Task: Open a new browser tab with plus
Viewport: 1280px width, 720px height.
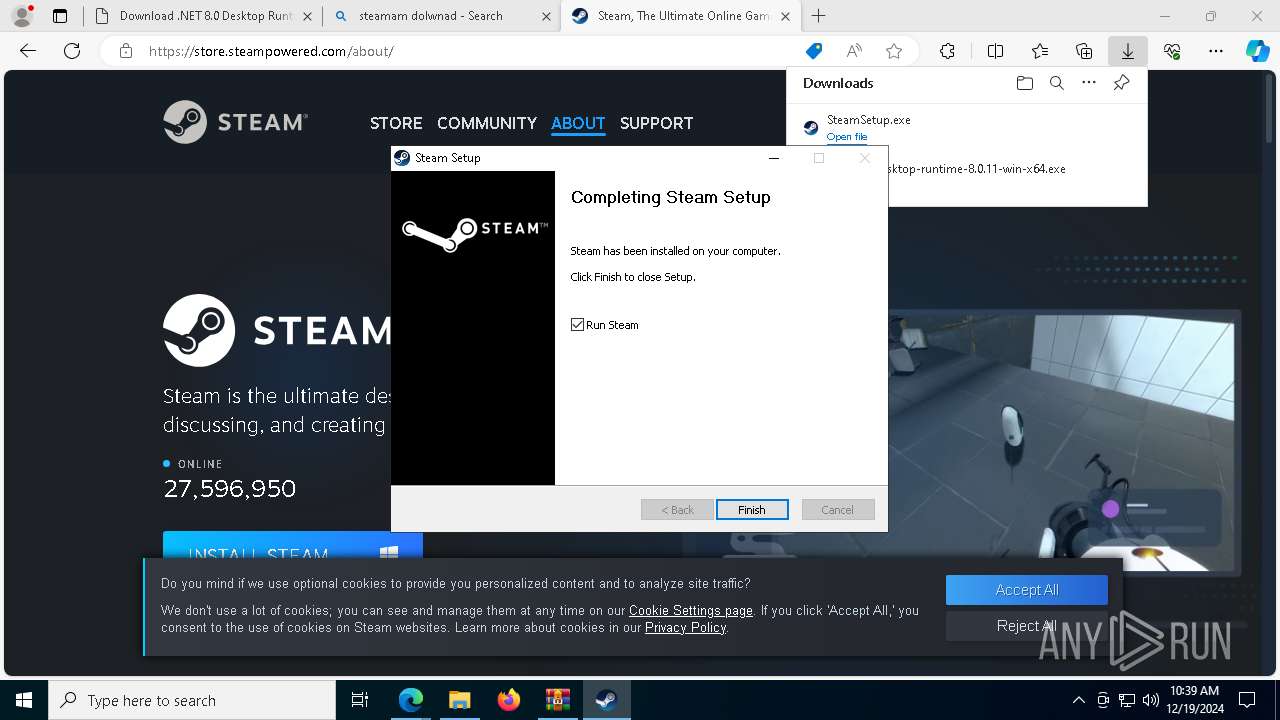Action: click(x=819, y=16)
